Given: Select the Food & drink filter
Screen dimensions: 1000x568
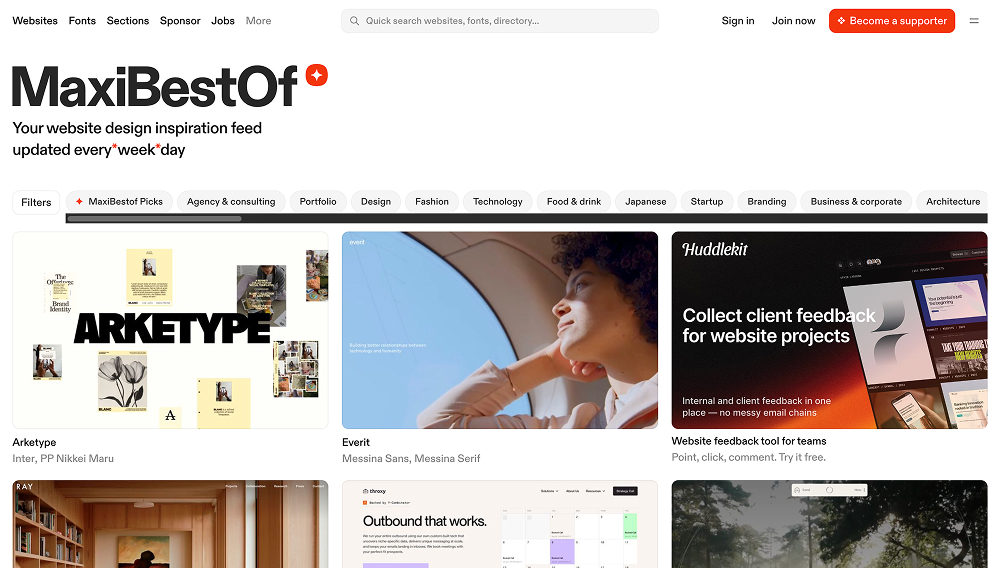Looking at the screenshot, I should point(574,201).
